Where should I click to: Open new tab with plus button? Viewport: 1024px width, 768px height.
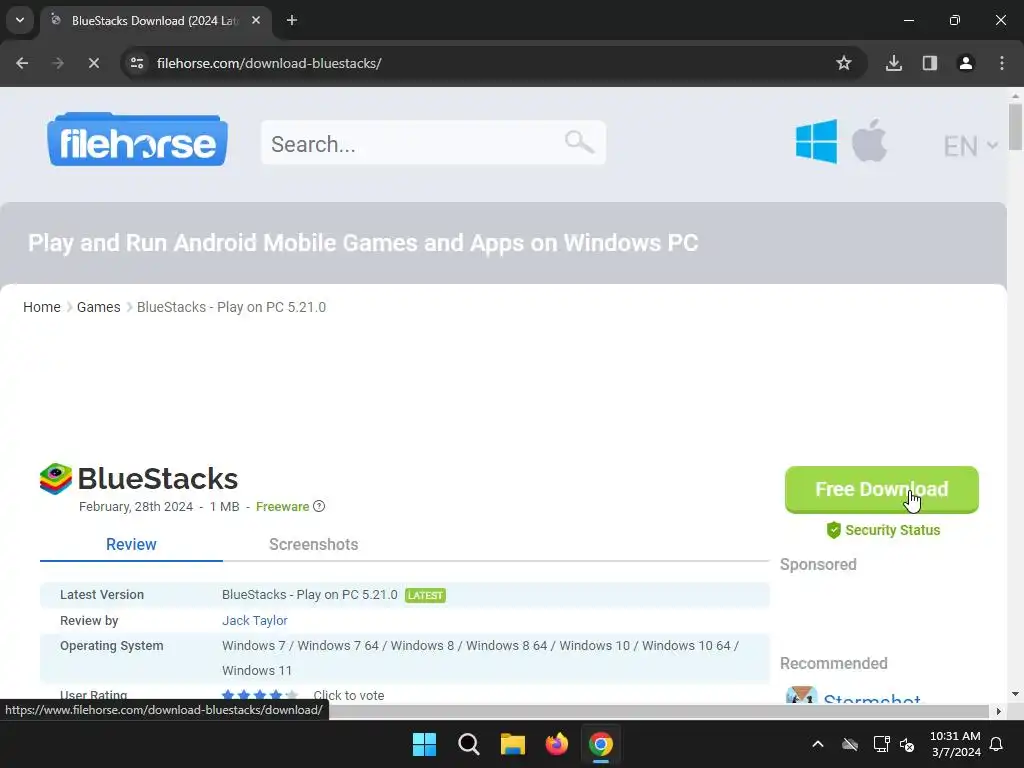pyautogui.click(x=292, y=20)
